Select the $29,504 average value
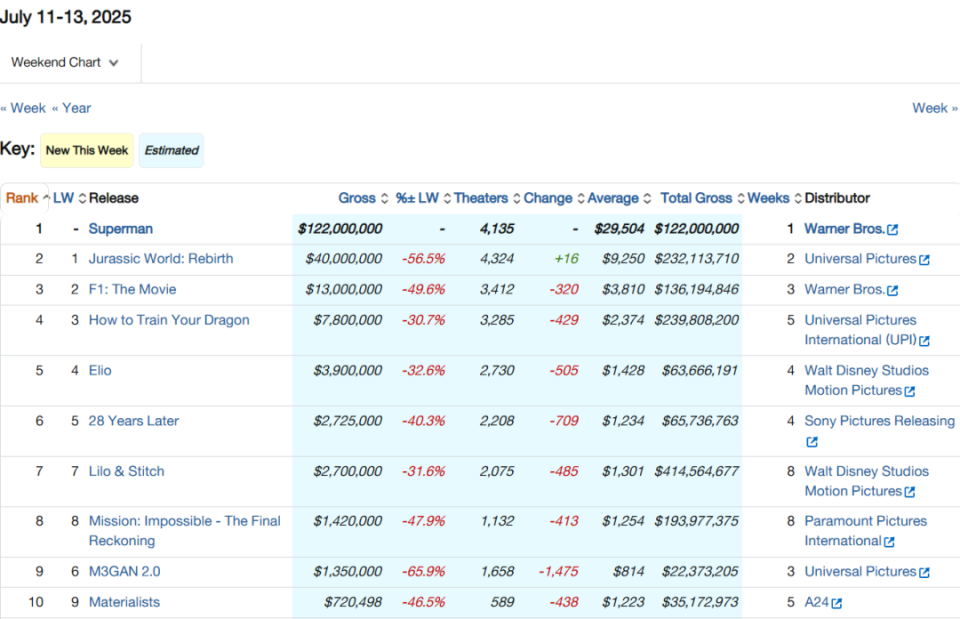Image resolution: width=960 pixels, height=619 pixels. 619,229
